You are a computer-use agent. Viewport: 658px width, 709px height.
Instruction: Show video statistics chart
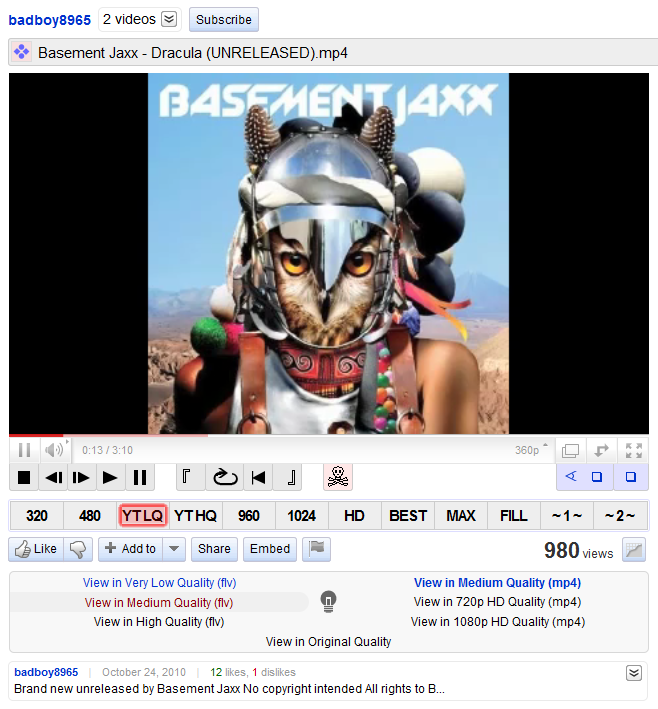click(x=634, y=549)
